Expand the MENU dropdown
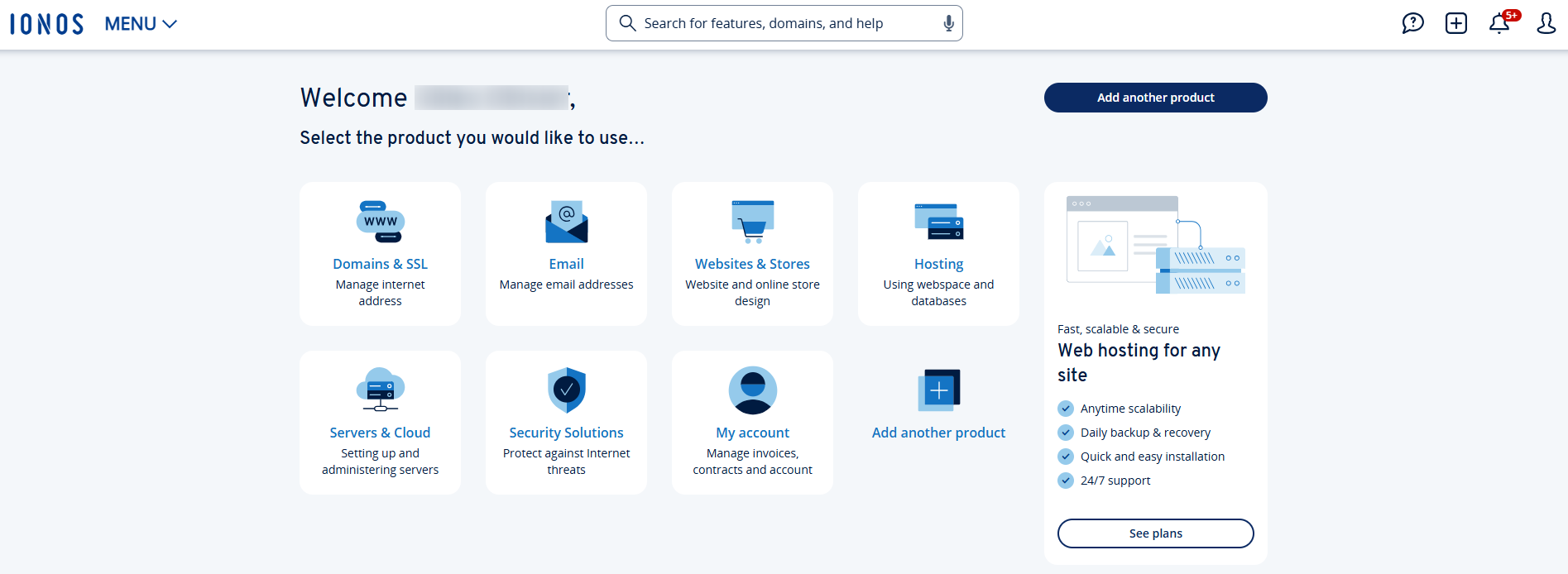The image size is (1568, 574). tap(141, 24)
